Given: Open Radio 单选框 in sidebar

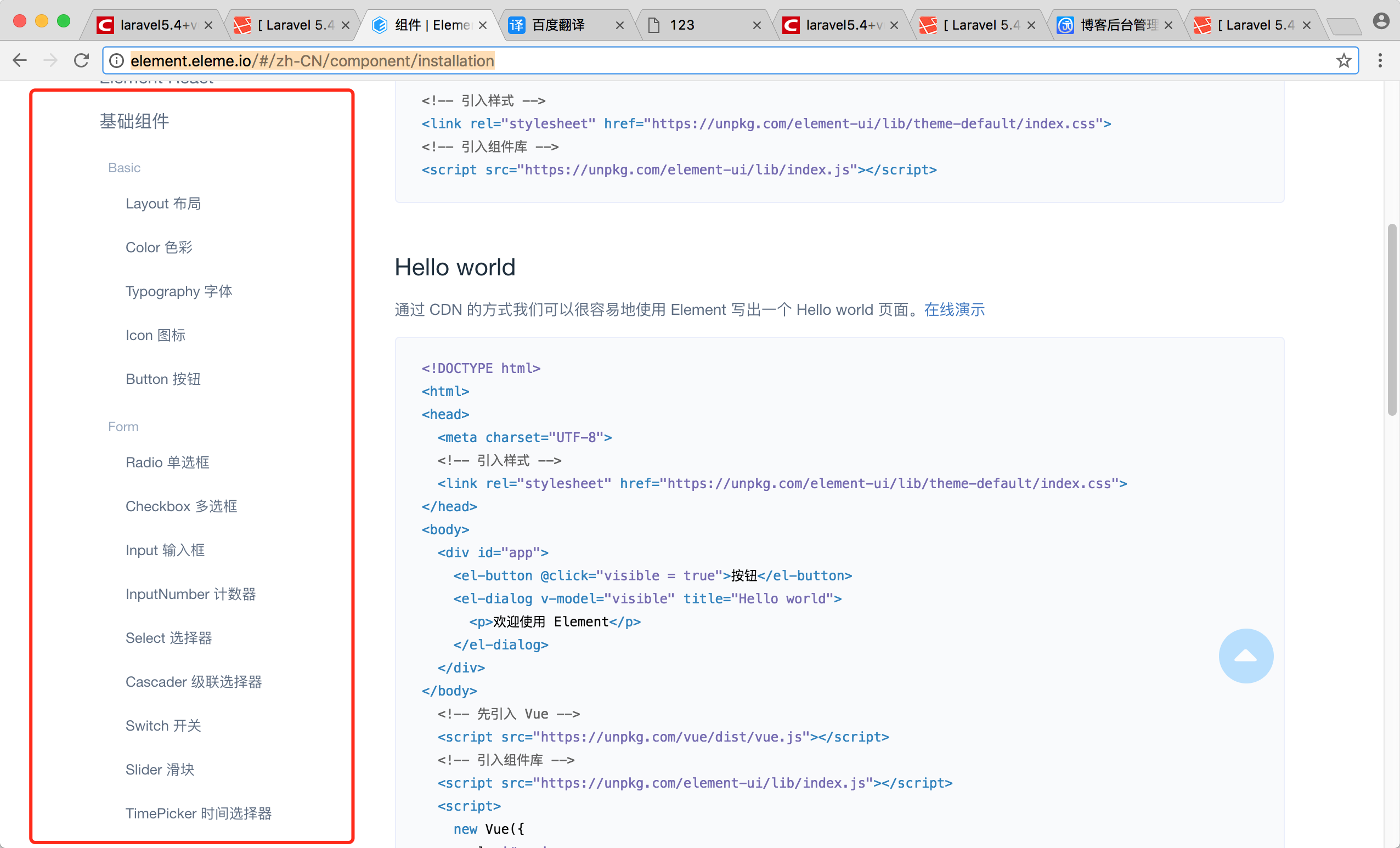Looking at the screenshot, I should 168,462.
